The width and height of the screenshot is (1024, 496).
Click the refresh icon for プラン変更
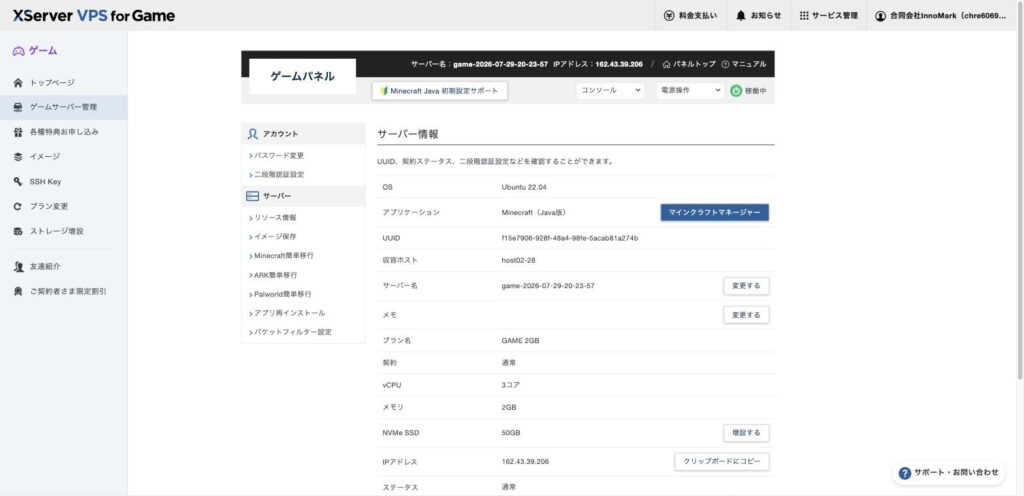(18, 206)
